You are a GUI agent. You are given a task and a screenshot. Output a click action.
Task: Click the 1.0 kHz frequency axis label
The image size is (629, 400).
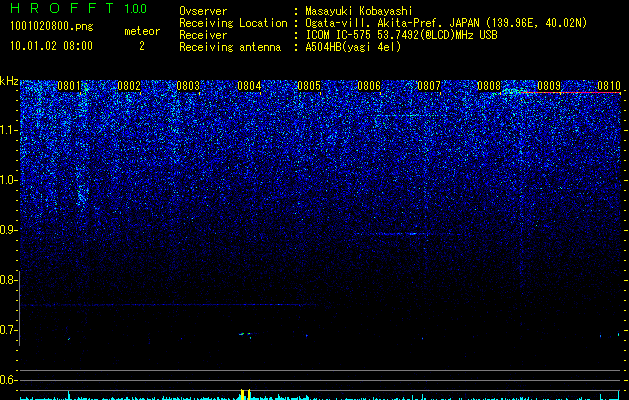pos(7,180)
